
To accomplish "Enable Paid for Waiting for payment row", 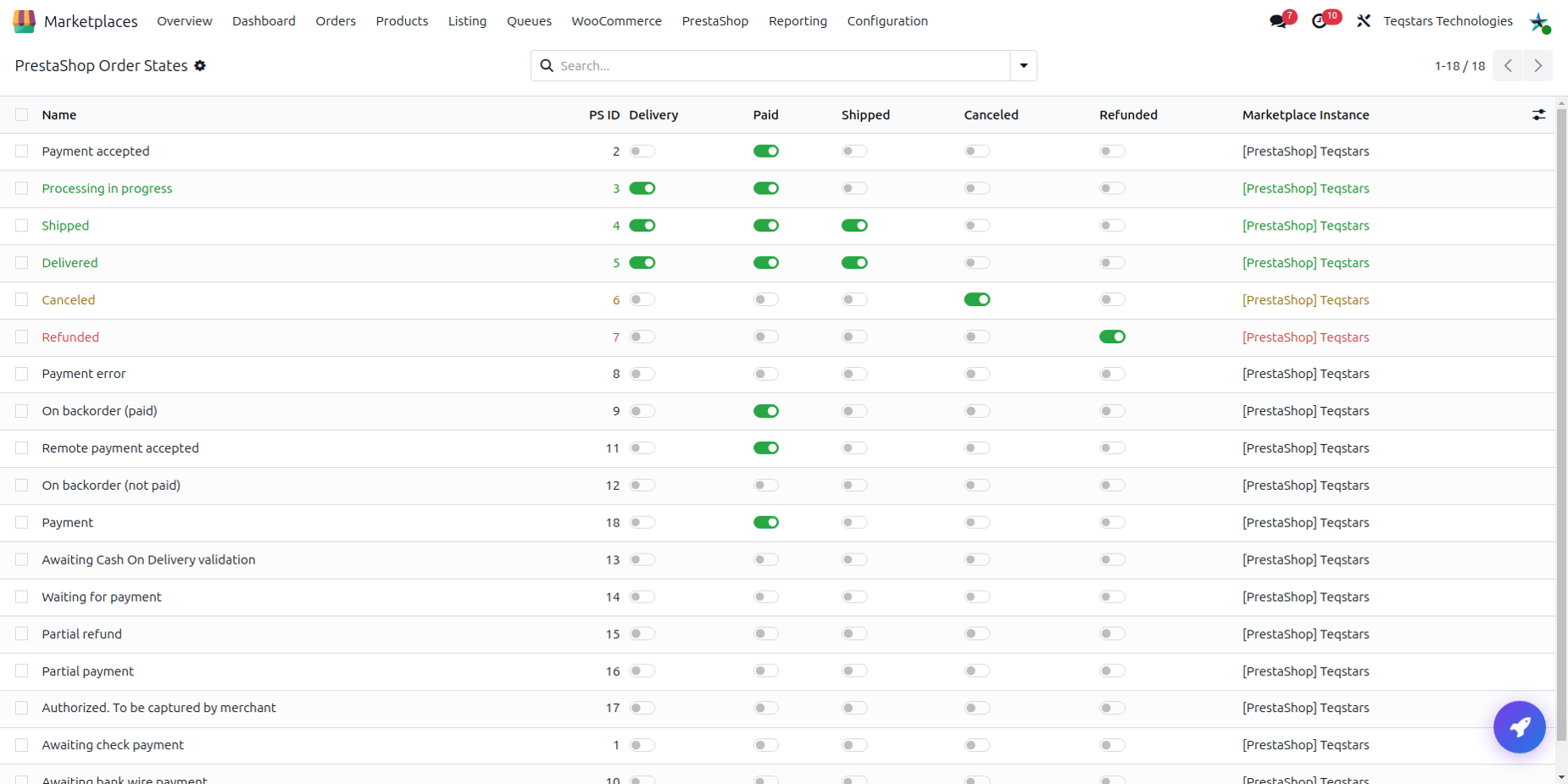I will pyautogui.click(x=766, y=597).
